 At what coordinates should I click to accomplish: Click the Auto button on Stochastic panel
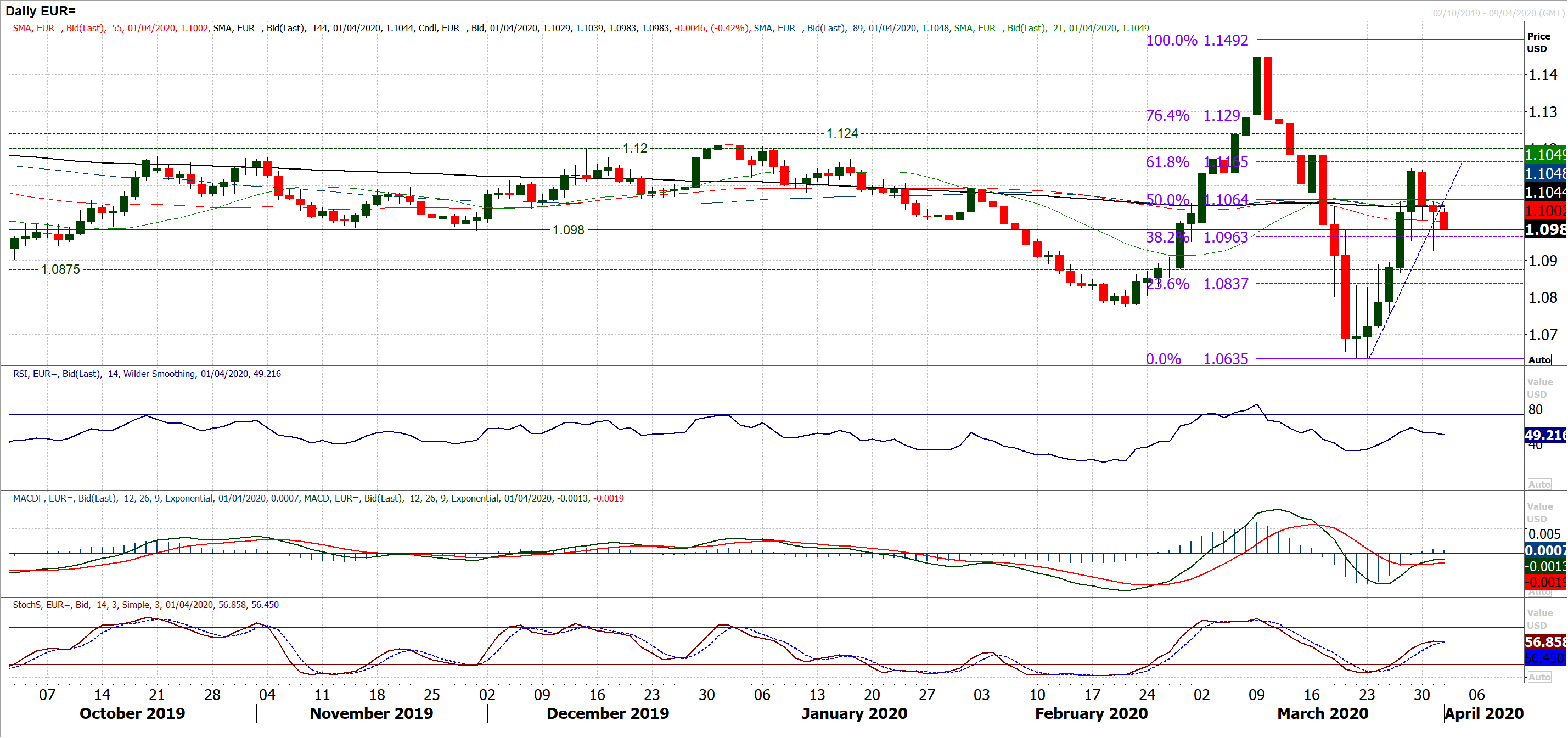click(1539, 677)
